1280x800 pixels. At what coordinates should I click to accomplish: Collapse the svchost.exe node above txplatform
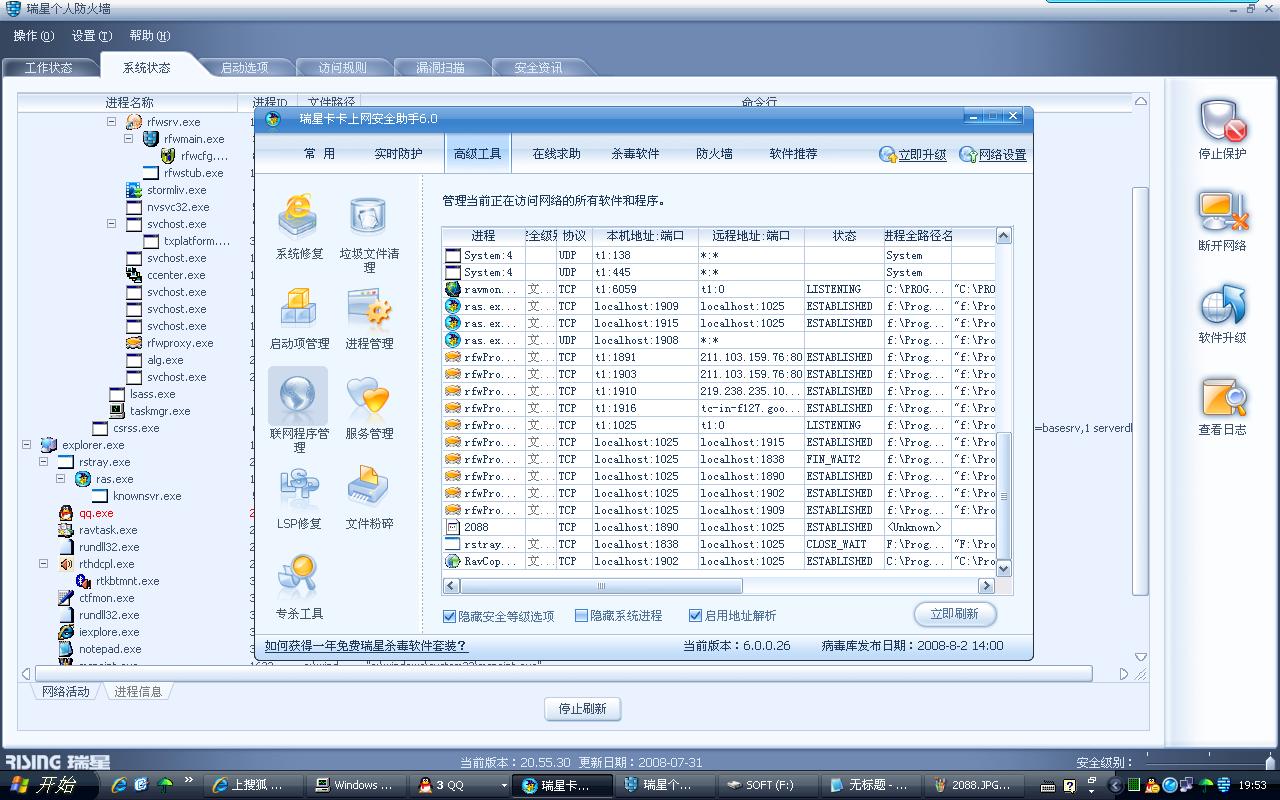tap(112, 224)
